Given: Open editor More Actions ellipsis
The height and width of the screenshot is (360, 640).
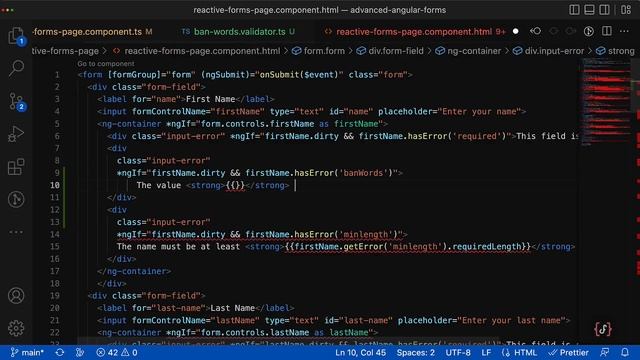Looking at the screenshot, I should tap(624, 31).
